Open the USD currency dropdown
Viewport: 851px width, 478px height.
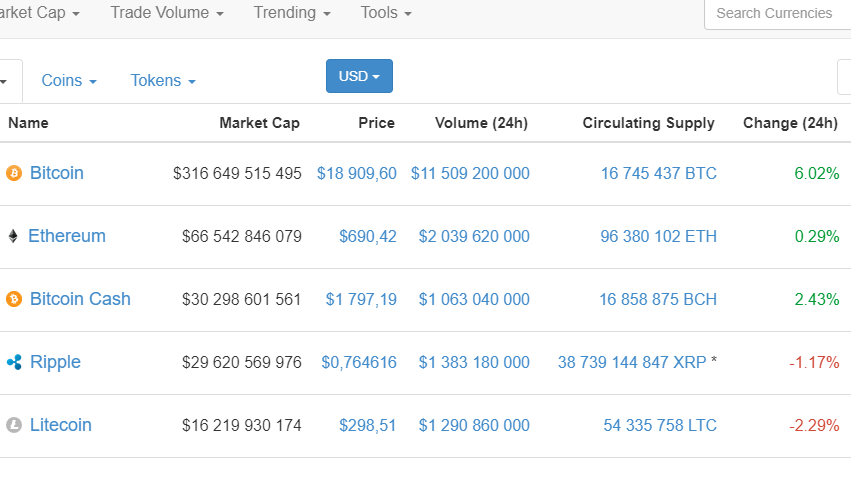coord(359,76)
